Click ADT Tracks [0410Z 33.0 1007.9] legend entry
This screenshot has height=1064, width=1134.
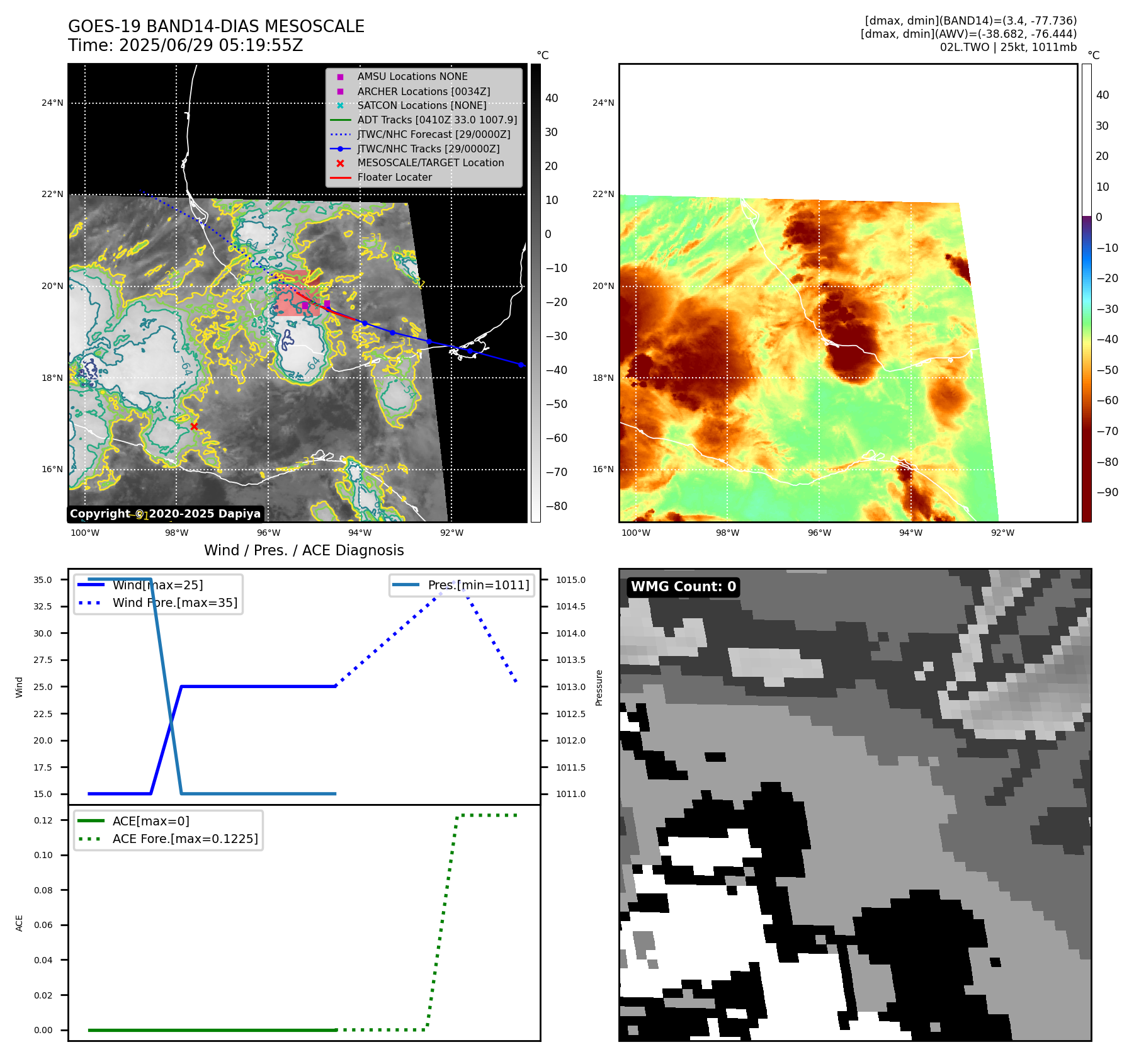[423, 120]
